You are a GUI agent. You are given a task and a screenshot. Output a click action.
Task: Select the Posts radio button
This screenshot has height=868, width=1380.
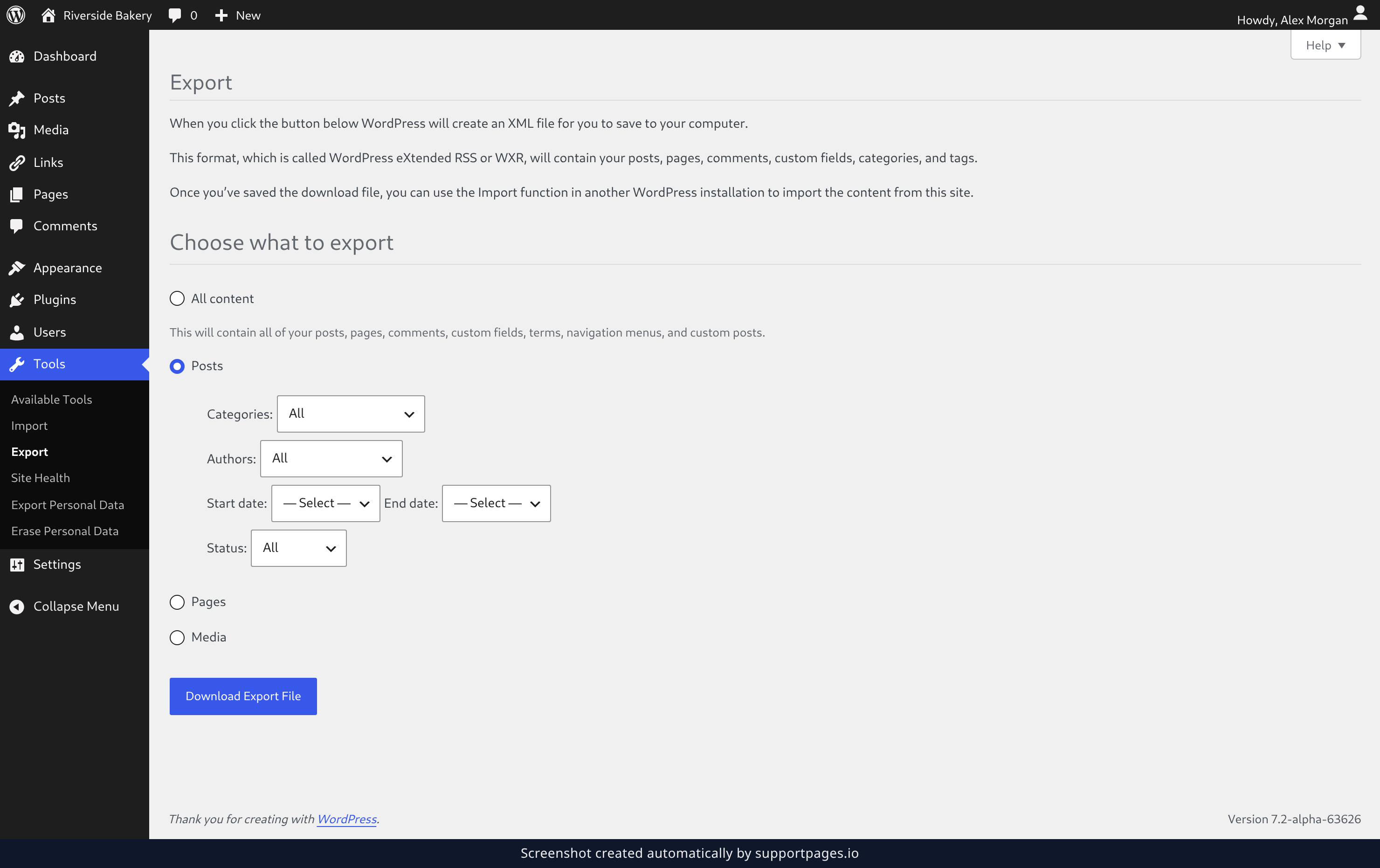tap(177, 365)
